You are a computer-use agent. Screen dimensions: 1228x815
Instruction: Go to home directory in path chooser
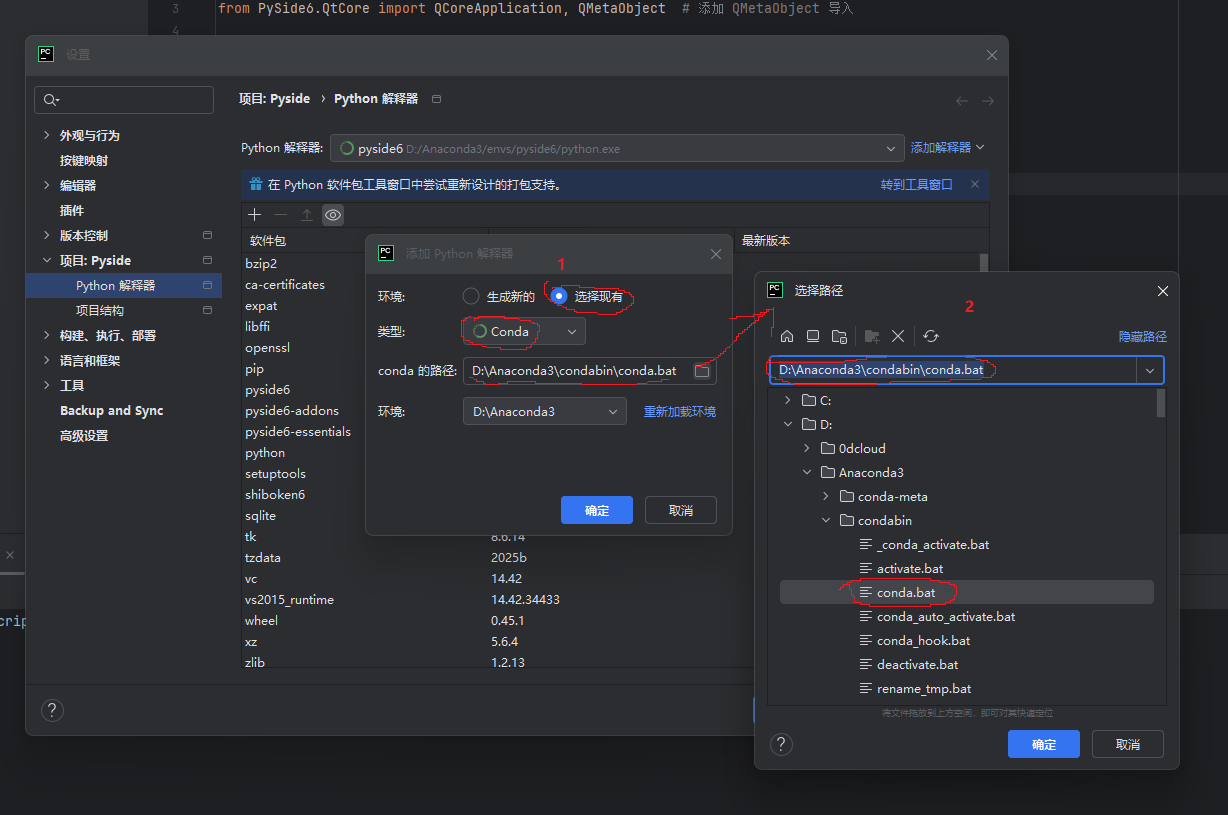787,336
